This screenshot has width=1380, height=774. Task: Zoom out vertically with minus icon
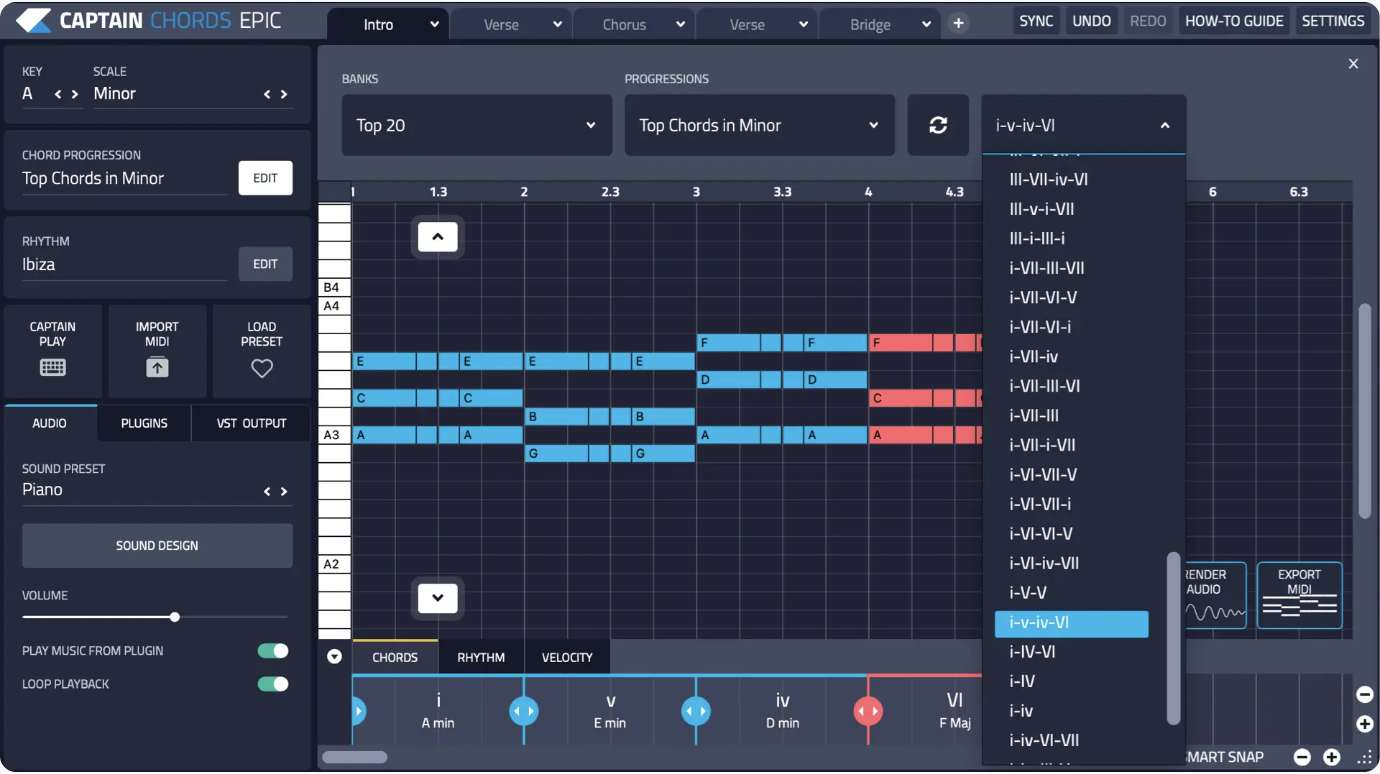[x=1364, y=694]
